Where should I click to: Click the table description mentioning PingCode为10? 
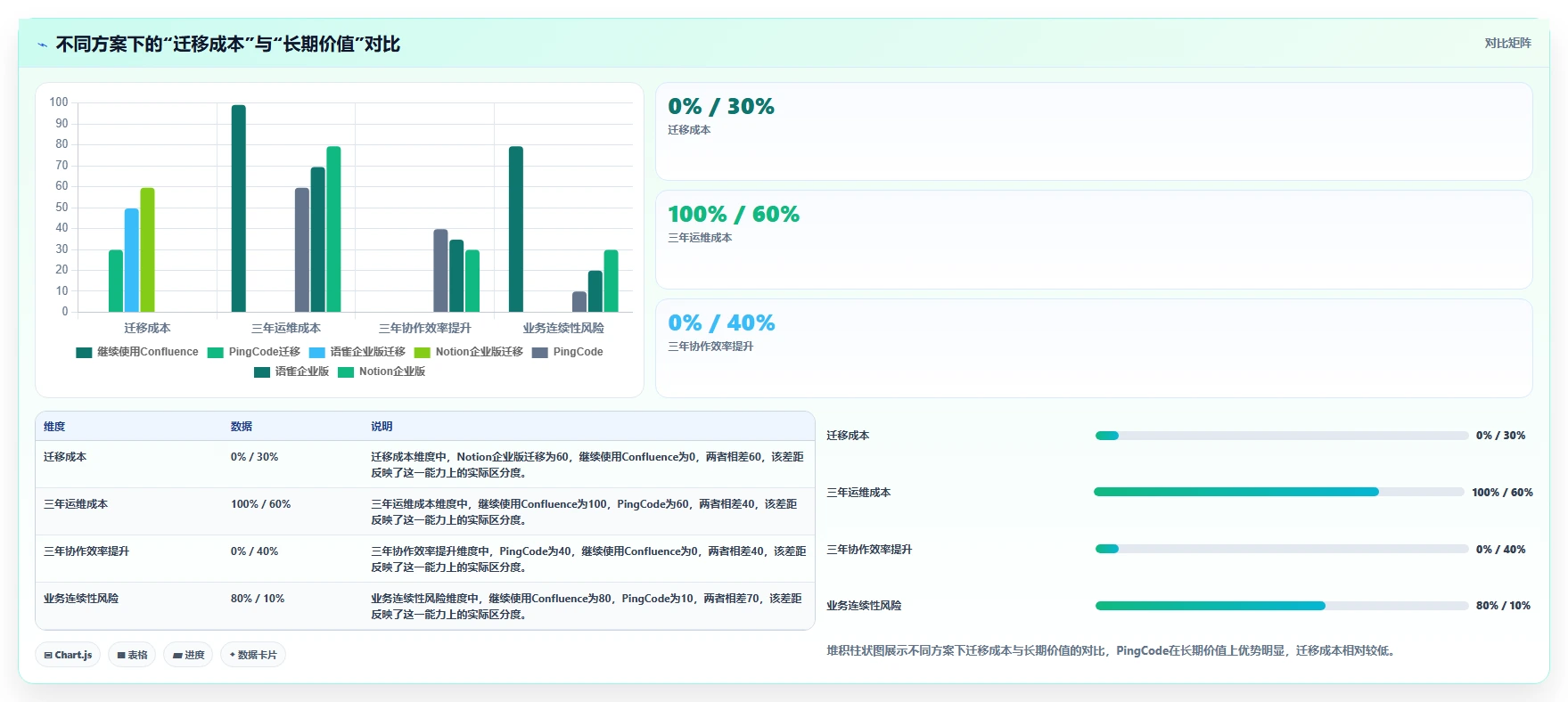point(587,607)
